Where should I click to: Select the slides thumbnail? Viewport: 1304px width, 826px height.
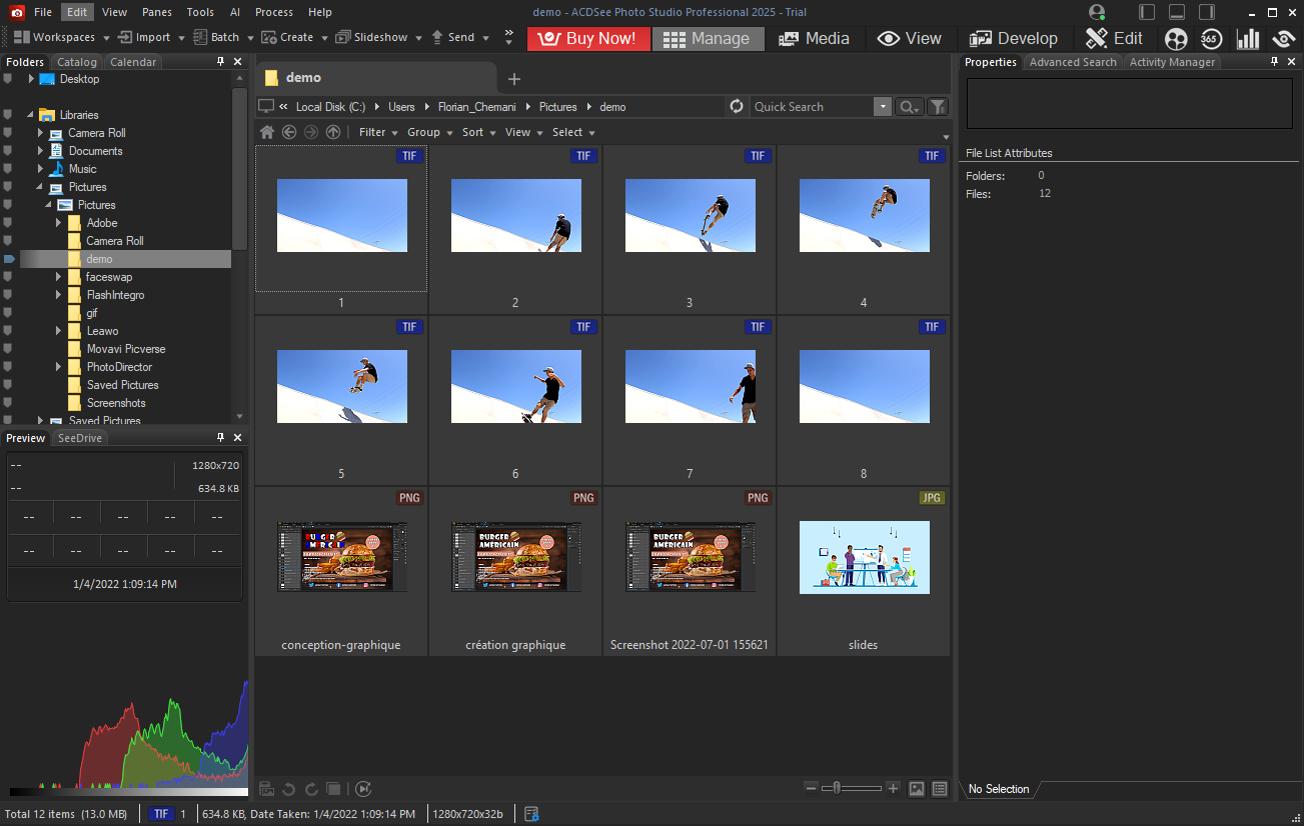tap(863, 557)
